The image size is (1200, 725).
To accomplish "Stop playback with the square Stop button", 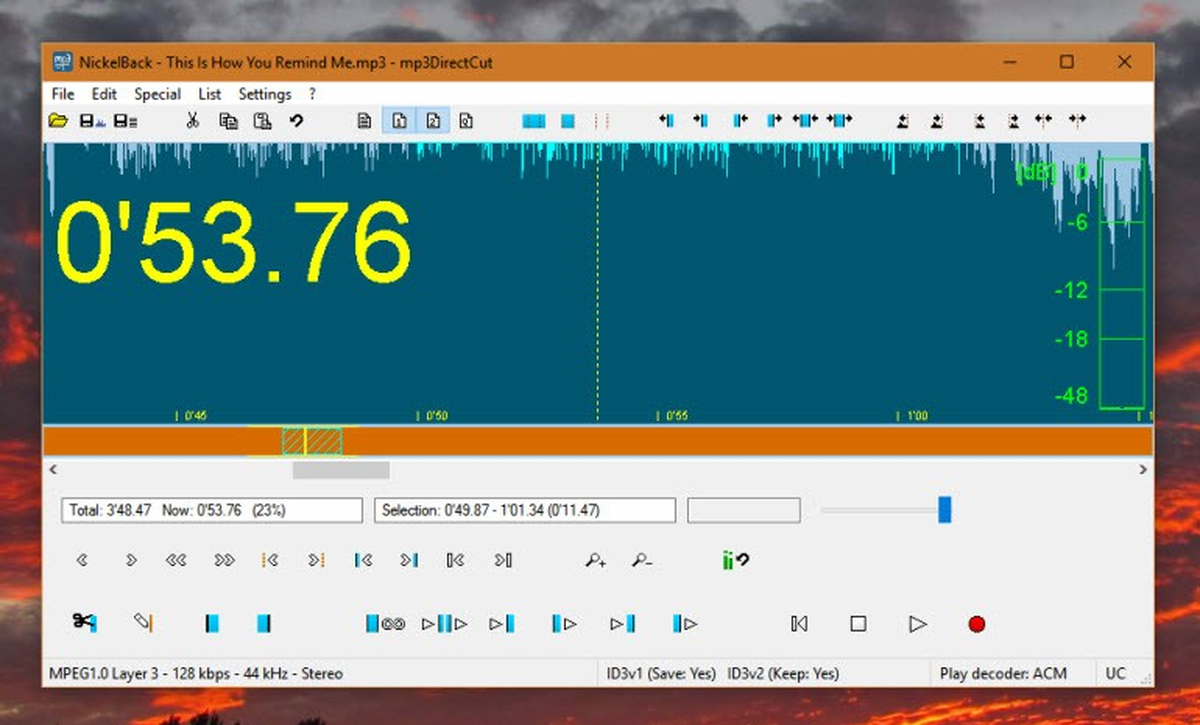I will (x=858, y=623).
